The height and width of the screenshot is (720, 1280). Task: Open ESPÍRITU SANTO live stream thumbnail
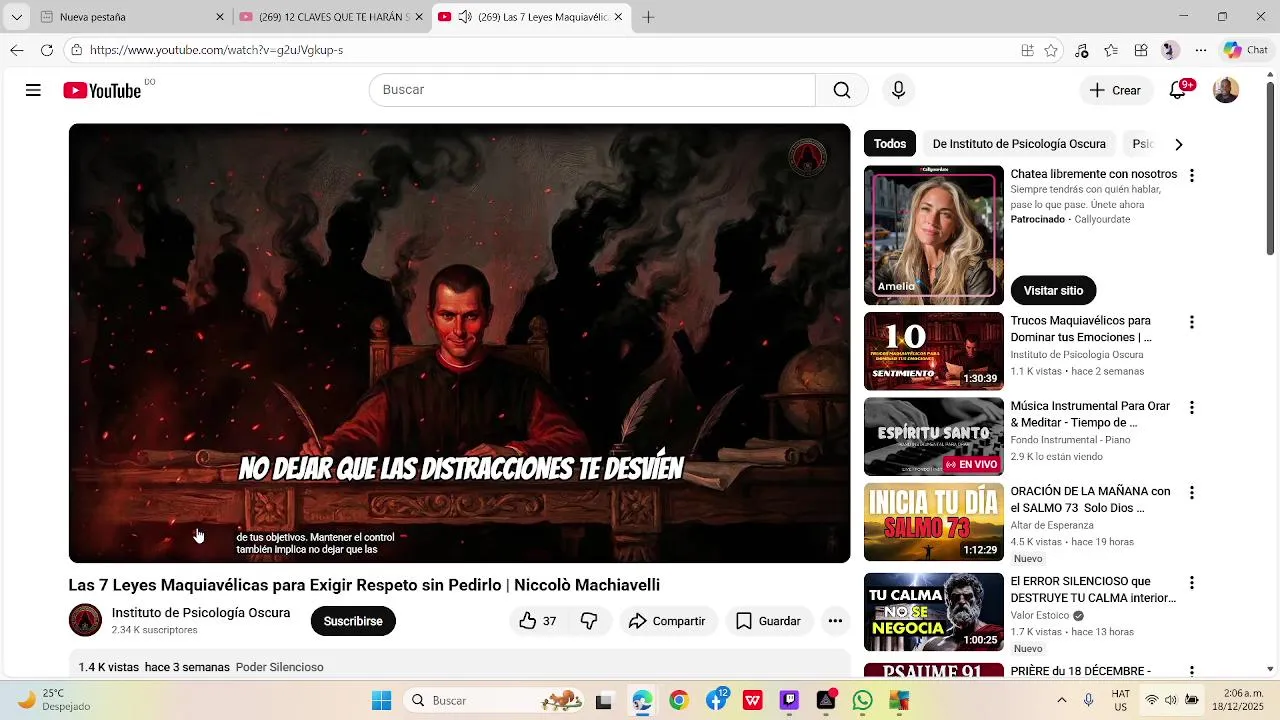[x=933, y=437]
